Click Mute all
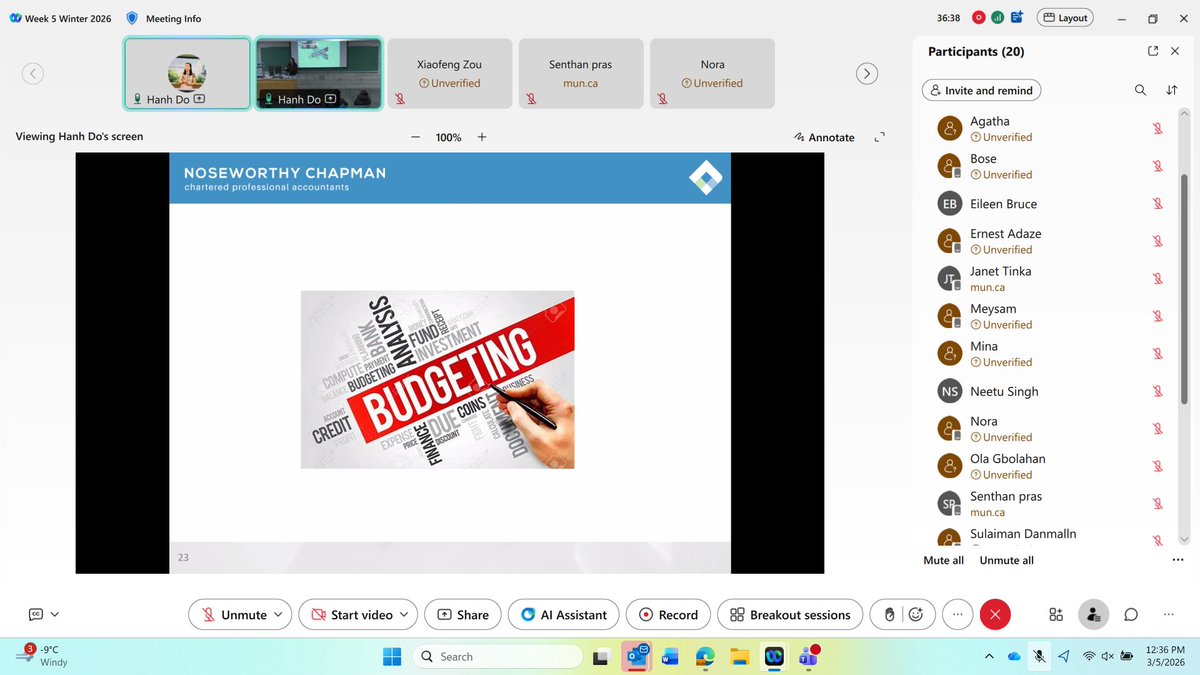 tap(944, 560)
